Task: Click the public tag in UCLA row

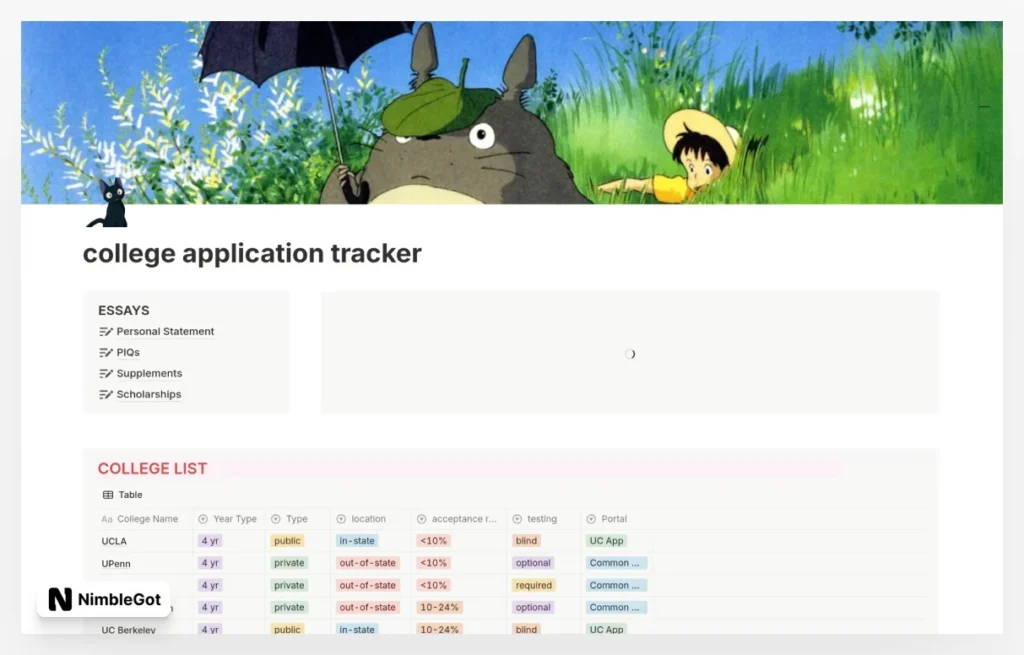Action: 287,541
